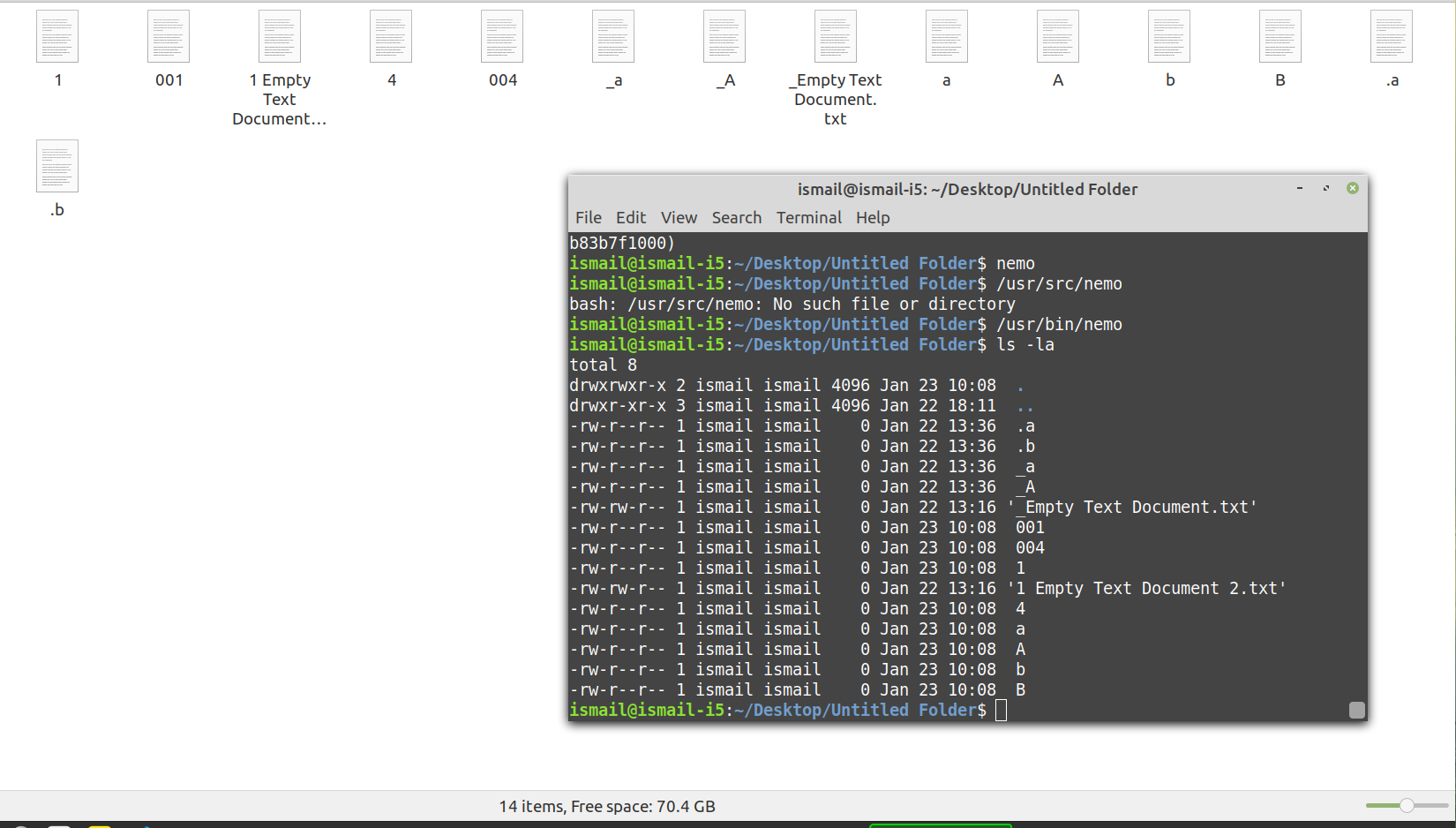Click the '1 Empty Text Document 2.txt' terminal entry
Viewport: 1456px width, 828px height.
click(1146, 589)
